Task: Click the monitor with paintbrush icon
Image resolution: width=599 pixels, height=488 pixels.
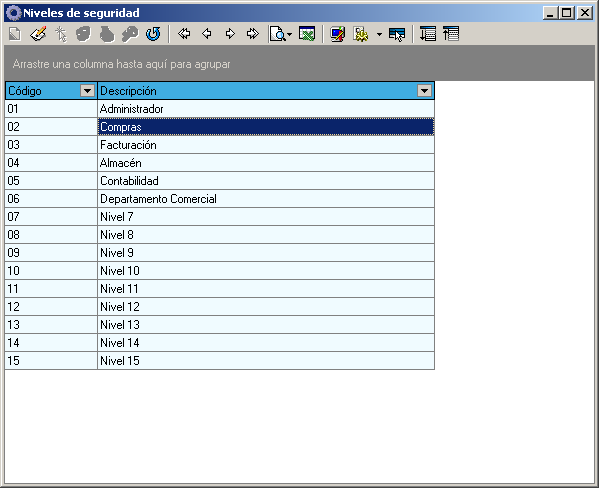Action: tap(338, 34)
